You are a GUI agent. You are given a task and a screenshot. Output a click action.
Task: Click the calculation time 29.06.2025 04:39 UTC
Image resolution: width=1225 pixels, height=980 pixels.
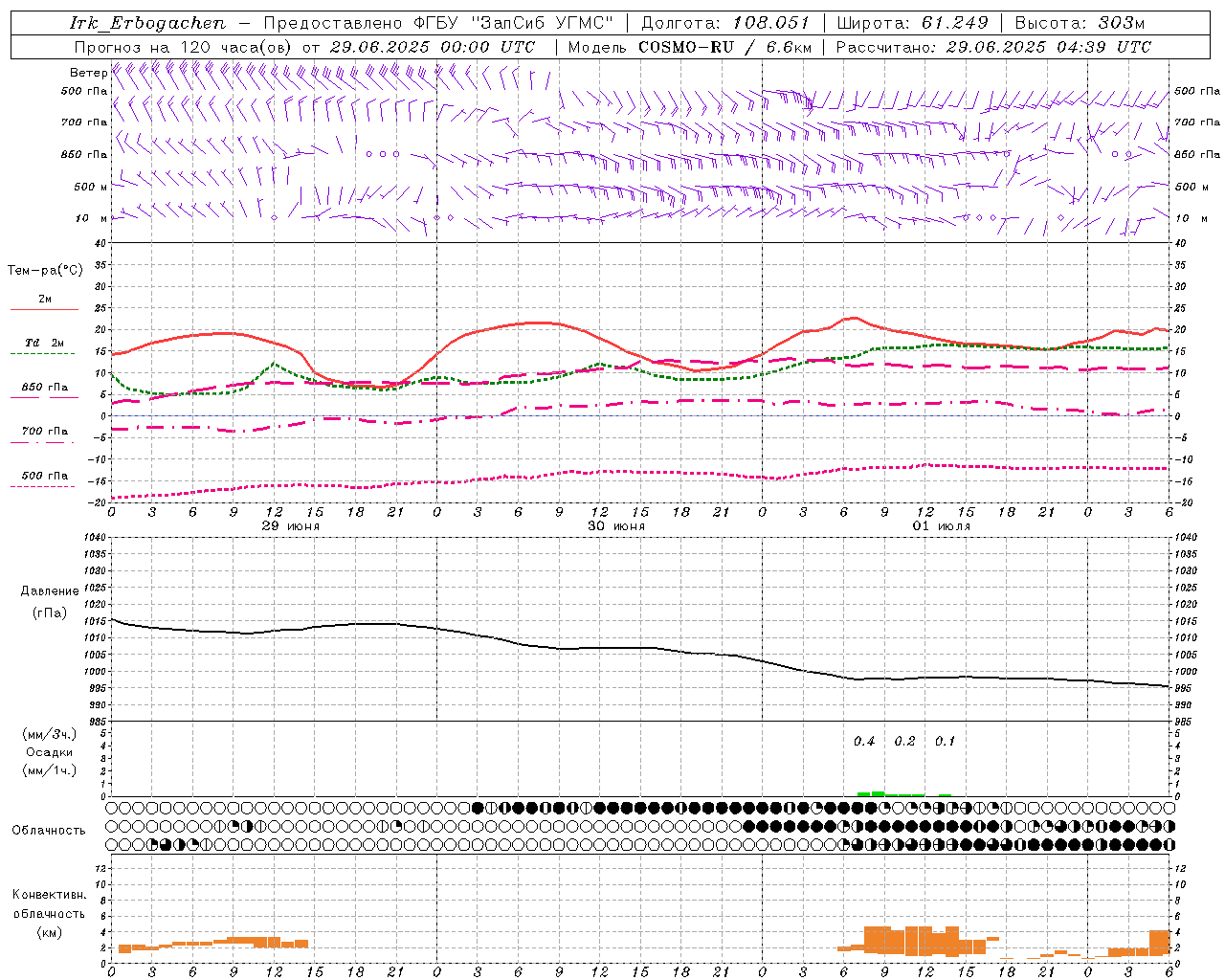click(x=1049, y=47)
